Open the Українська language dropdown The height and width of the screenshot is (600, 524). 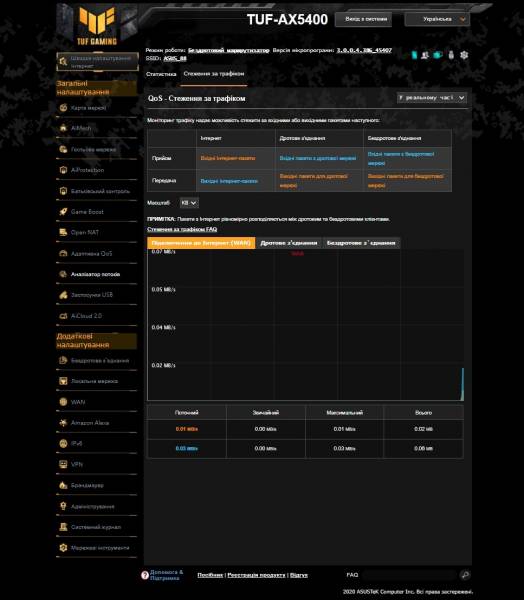437,19
